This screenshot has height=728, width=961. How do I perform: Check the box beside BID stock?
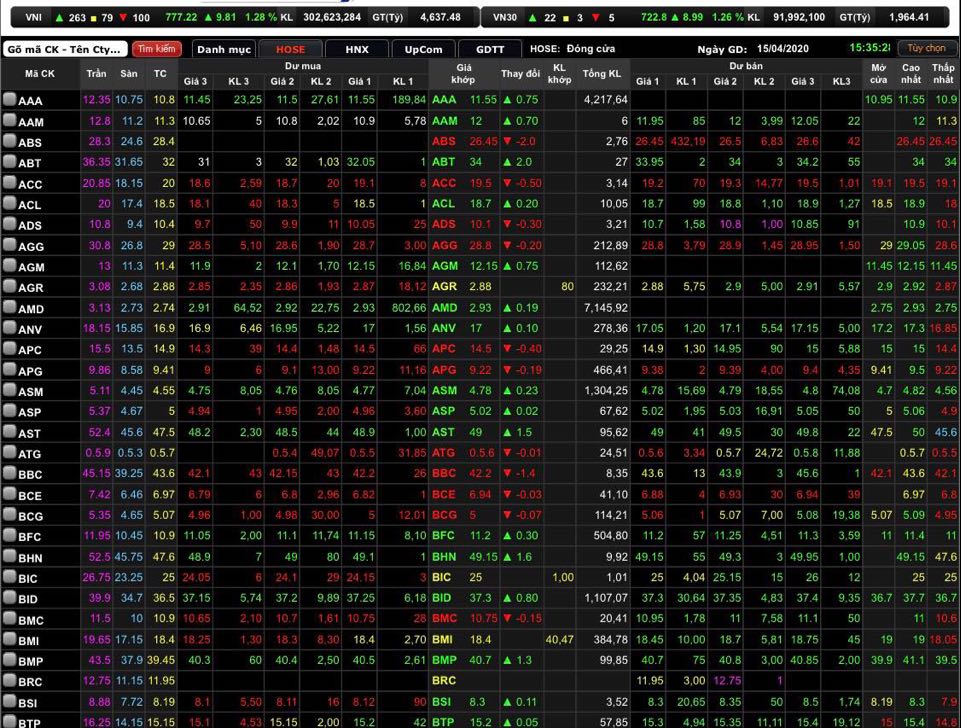click(x=9, y=598)
